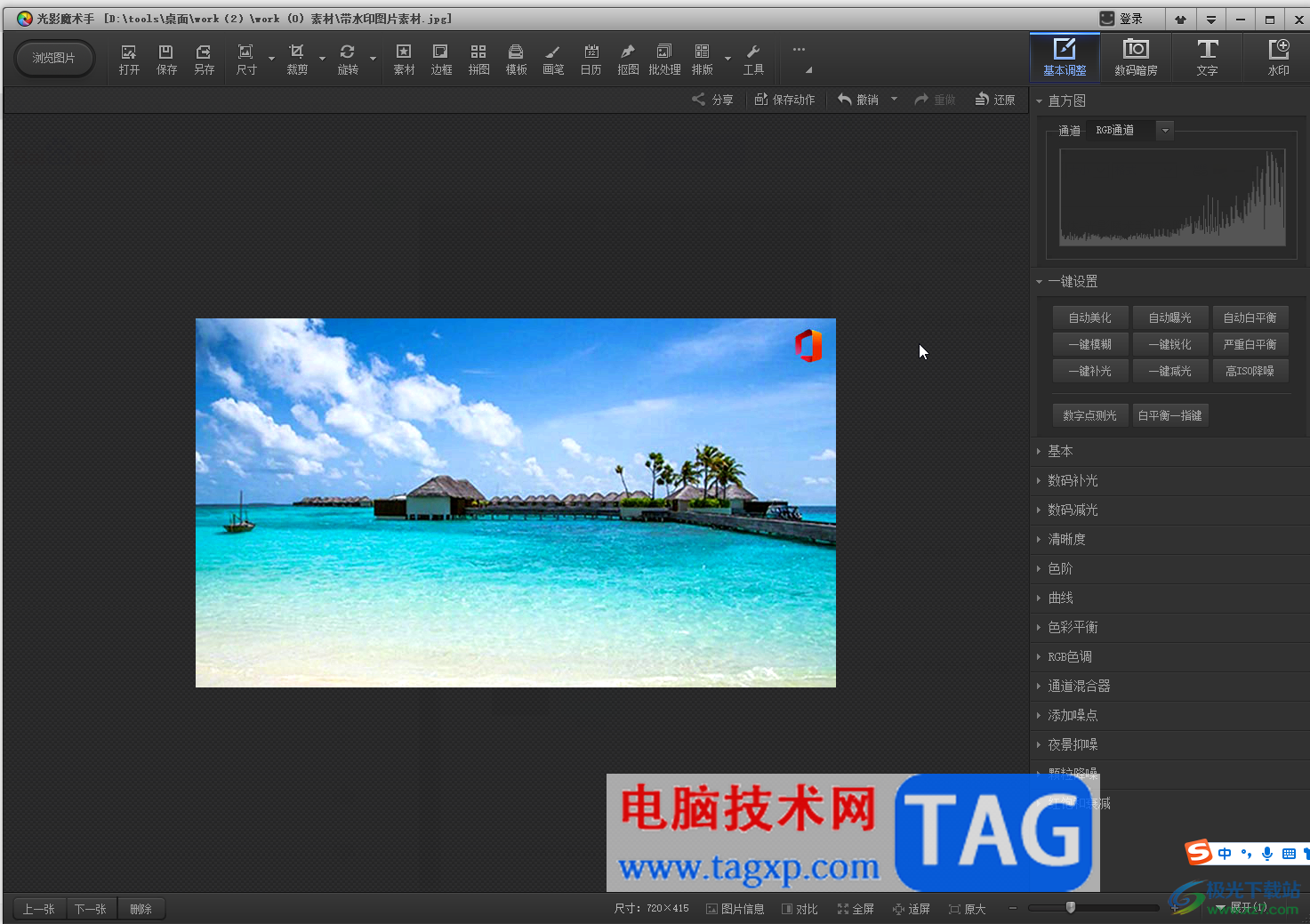Open the skin icon in title bar
The image size is (1310, 924).
[x=1180, y=19]
